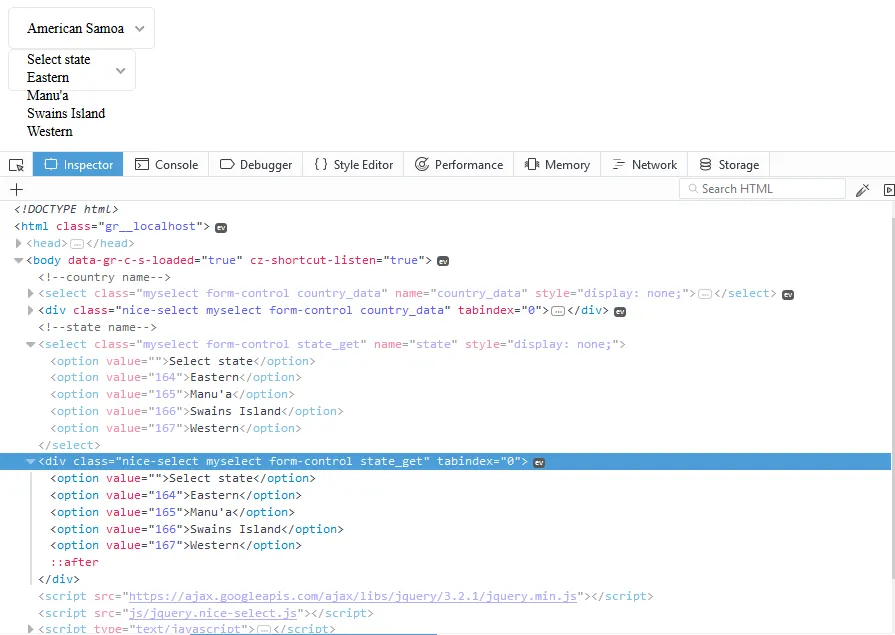
Task: Click ellipsis badge in text/javascript script row
Action: pos(264,629)
